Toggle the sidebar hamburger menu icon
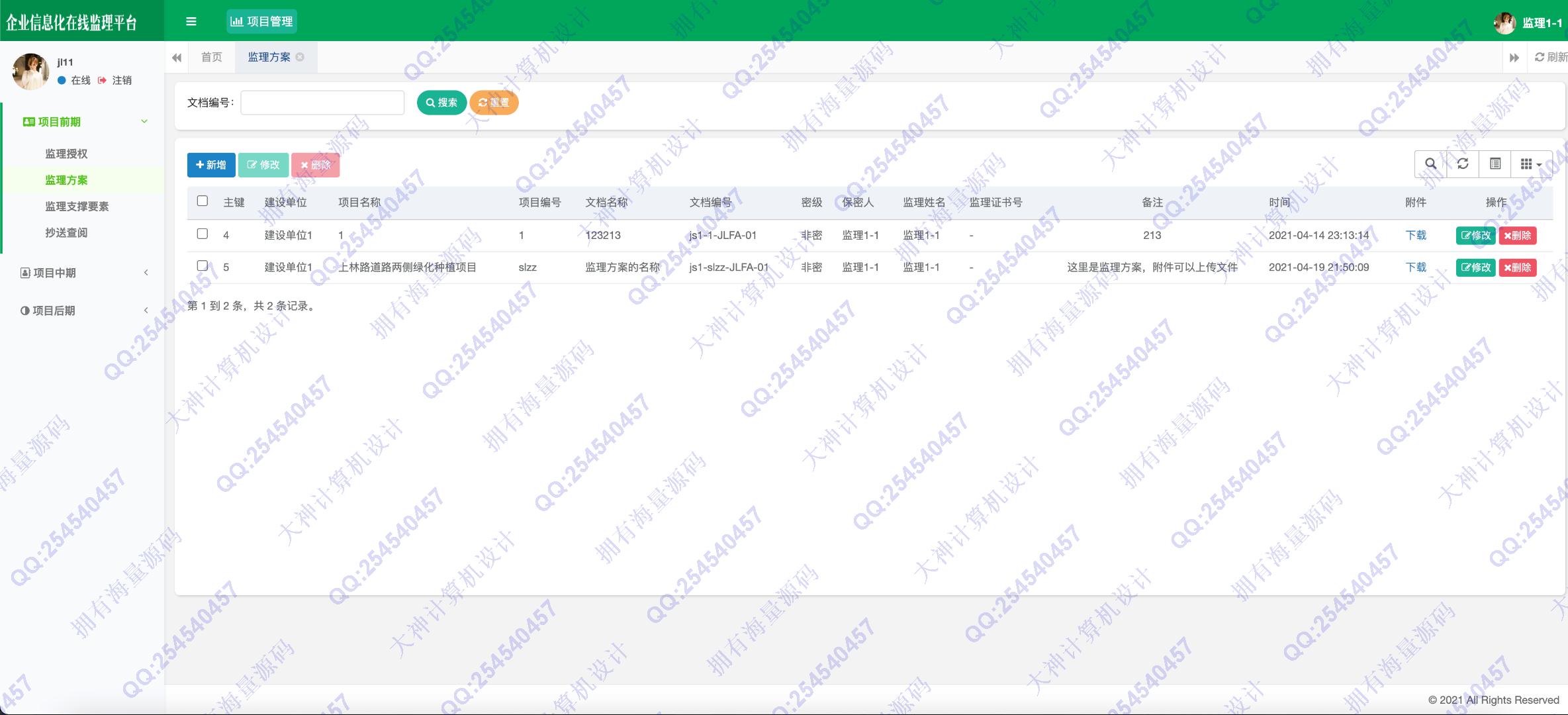 [191, 21]
